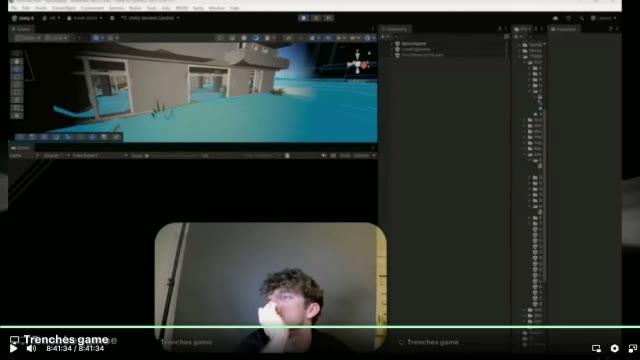Start playback with the video player play button
Screen dimensions: 640x360
[13, 348]
